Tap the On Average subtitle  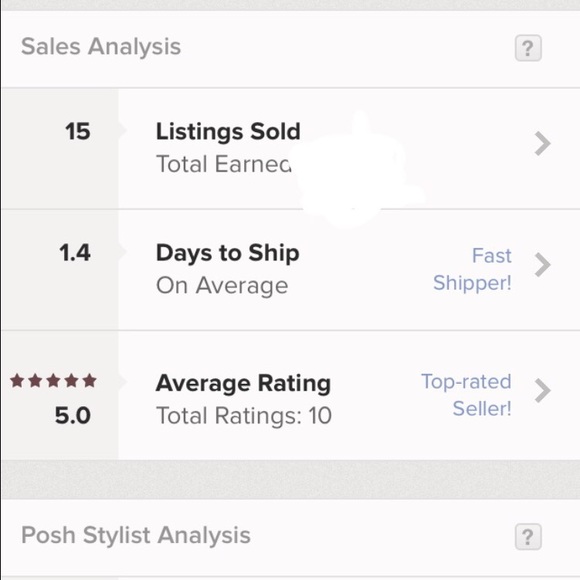pyautogui.click(x=222, y=286)
